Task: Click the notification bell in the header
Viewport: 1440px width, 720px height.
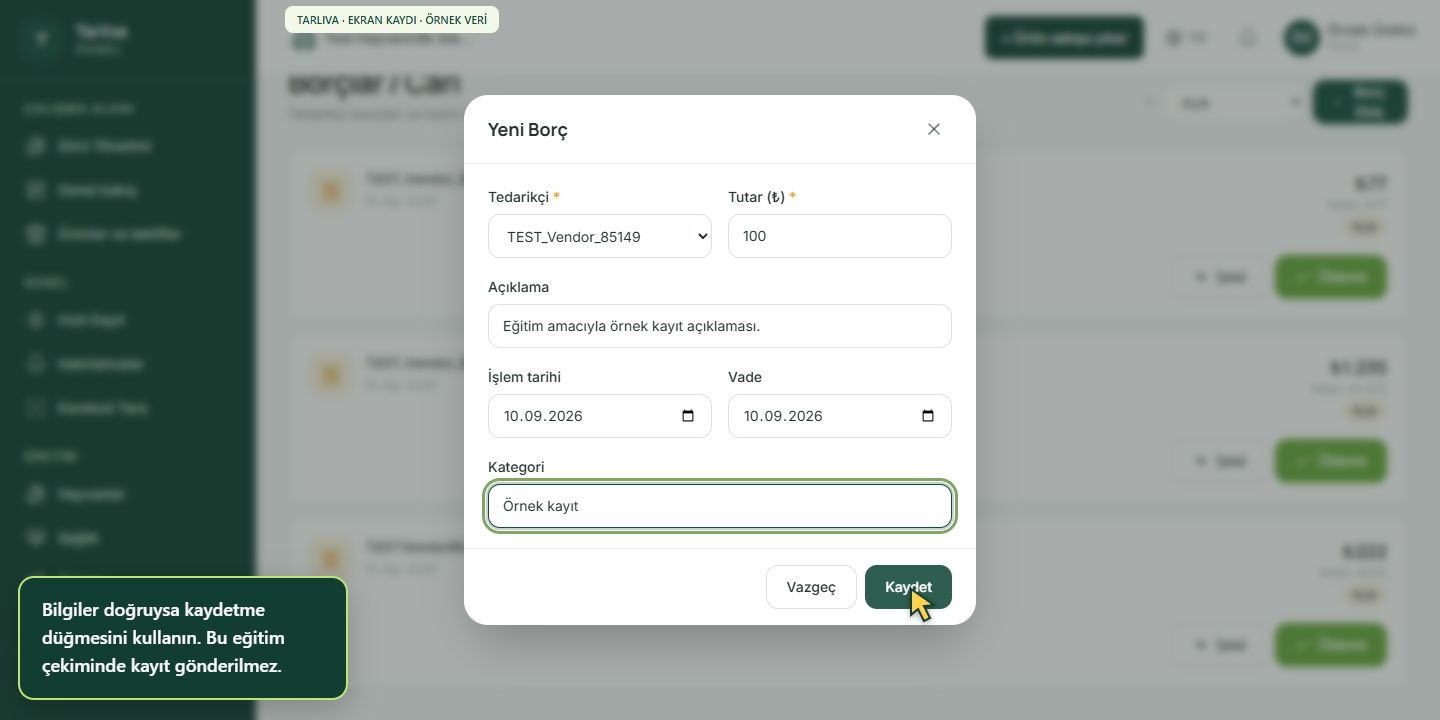Action: [x=1248, y=38]
